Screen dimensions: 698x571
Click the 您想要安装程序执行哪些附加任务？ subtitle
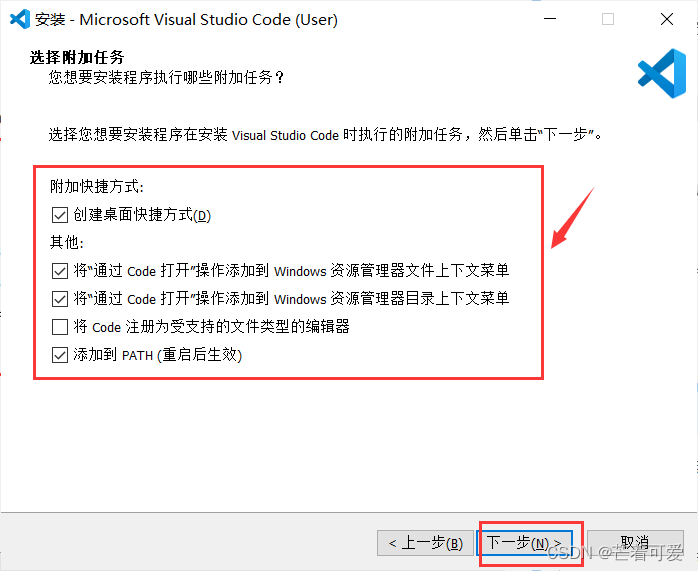[166, 78]
